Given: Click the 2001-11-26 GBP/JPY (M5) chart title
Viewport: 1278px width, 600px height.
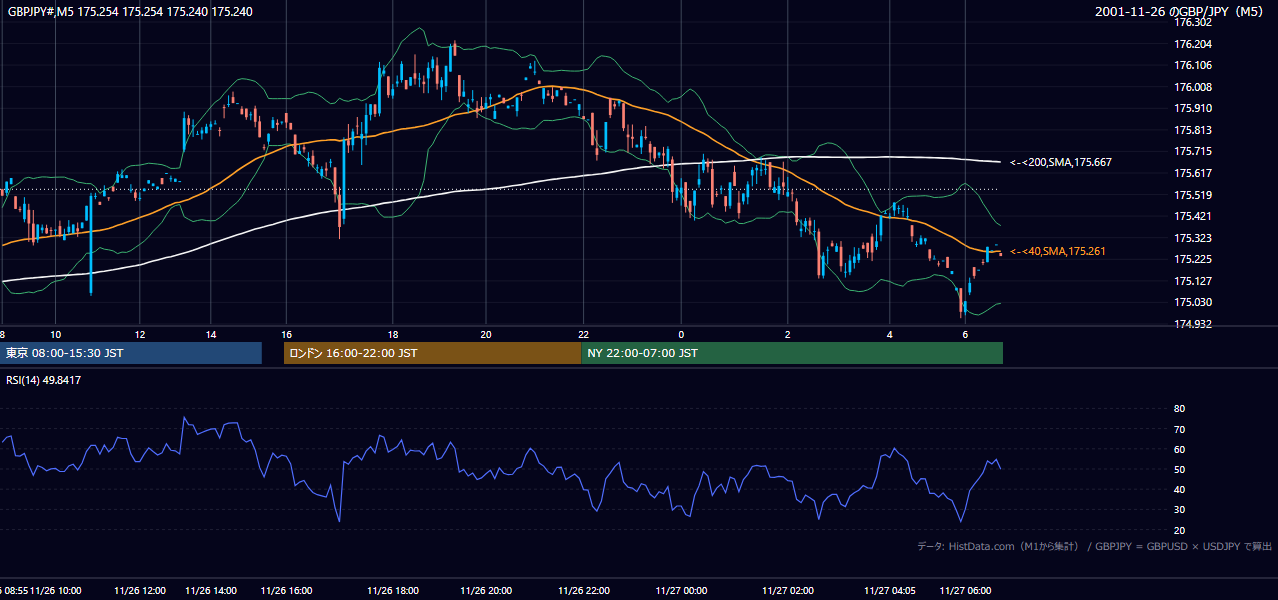Looking at the screenshot, I should 1181,11.
